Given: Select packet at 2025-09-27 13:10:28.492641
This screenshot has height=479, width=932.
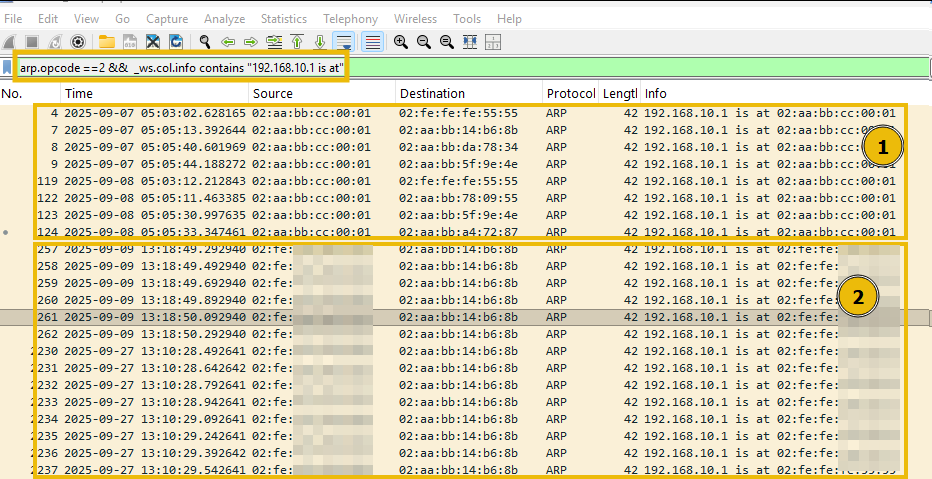Looking at the screenshot, I should tap(466, 351).
